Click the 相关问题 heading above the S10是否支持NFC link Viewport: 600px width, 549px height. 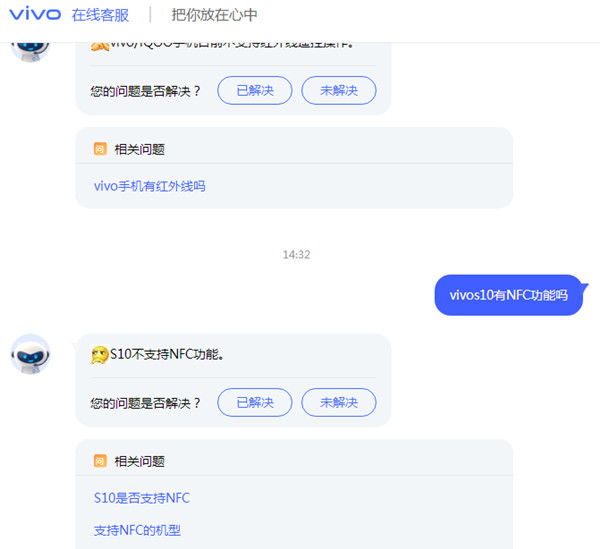140,461
